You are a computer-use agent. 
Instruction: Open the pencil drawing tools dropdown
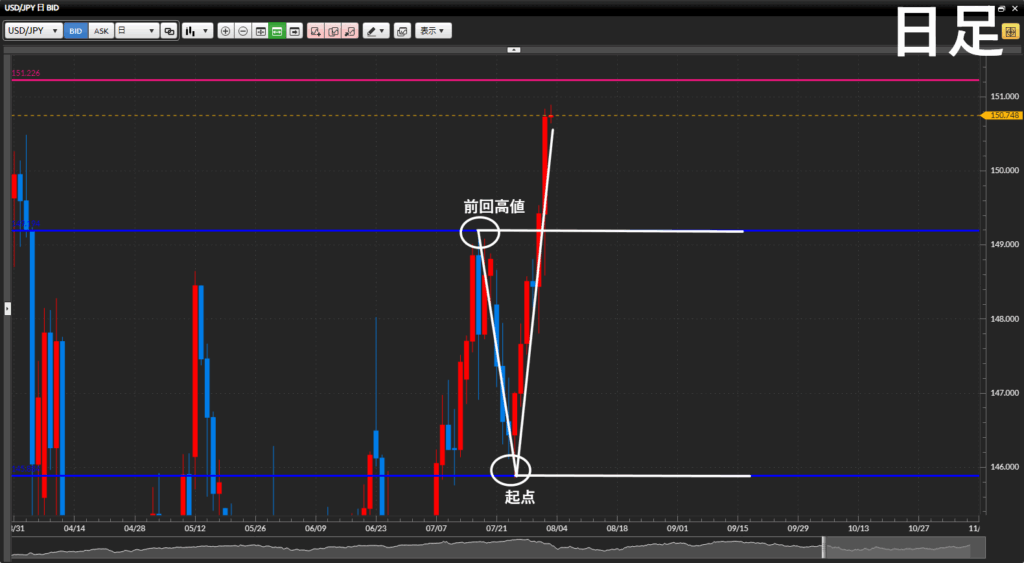[376, 31]
